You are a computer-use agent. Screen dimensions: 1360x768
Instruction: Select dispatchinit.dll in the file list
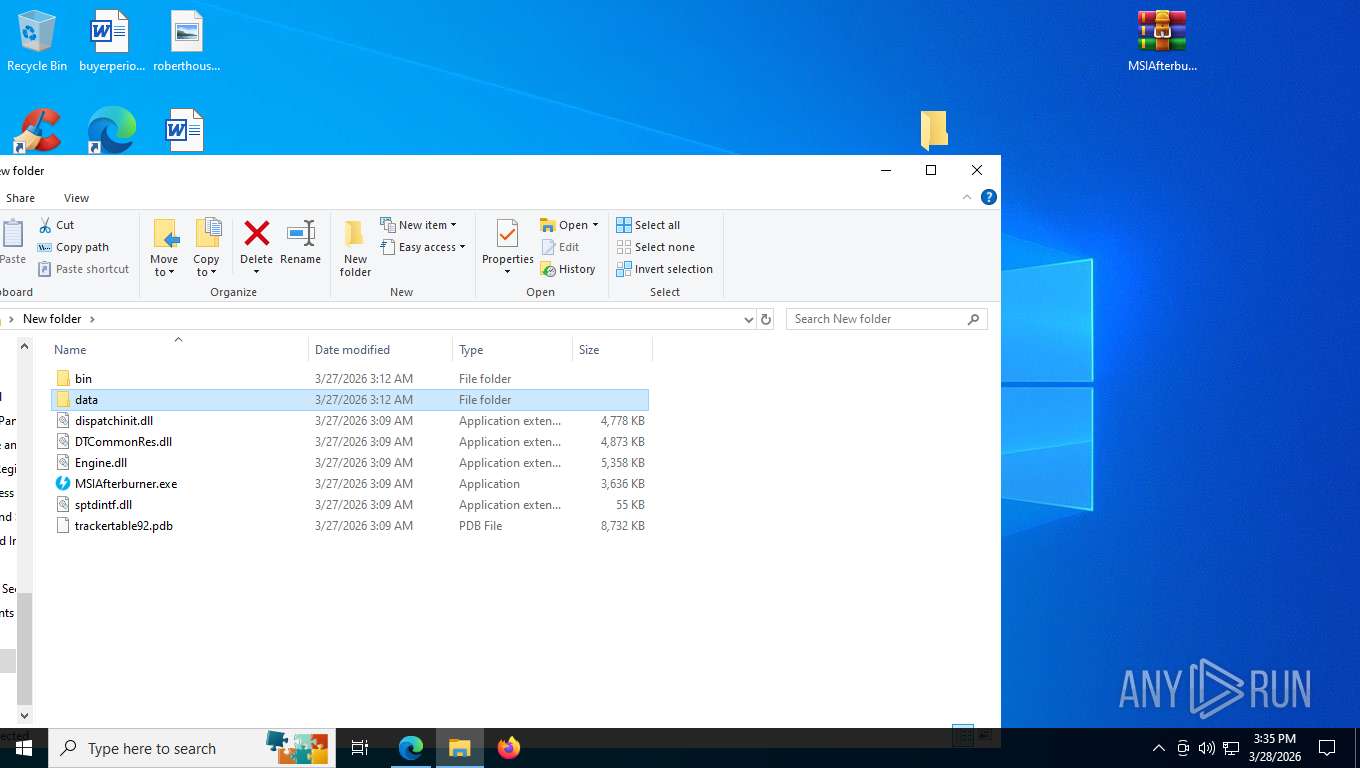(x=350, y=421)
